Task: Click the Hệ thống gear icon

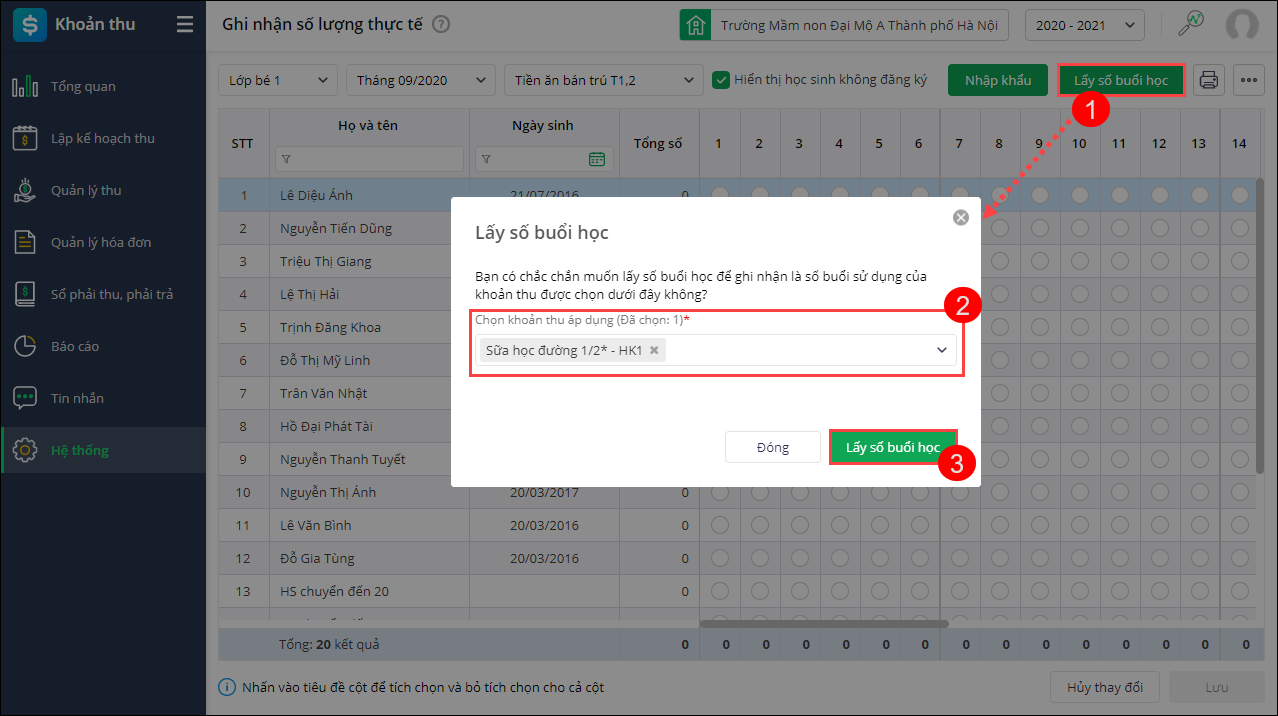Action: pyautogui.click(x=25, y=450)
